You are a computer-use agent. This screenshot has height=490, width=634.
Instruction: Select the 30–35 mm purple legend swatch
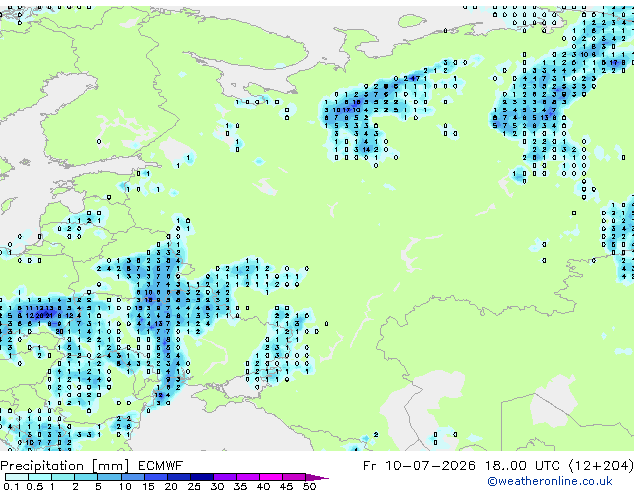click(x=224, y=477)
